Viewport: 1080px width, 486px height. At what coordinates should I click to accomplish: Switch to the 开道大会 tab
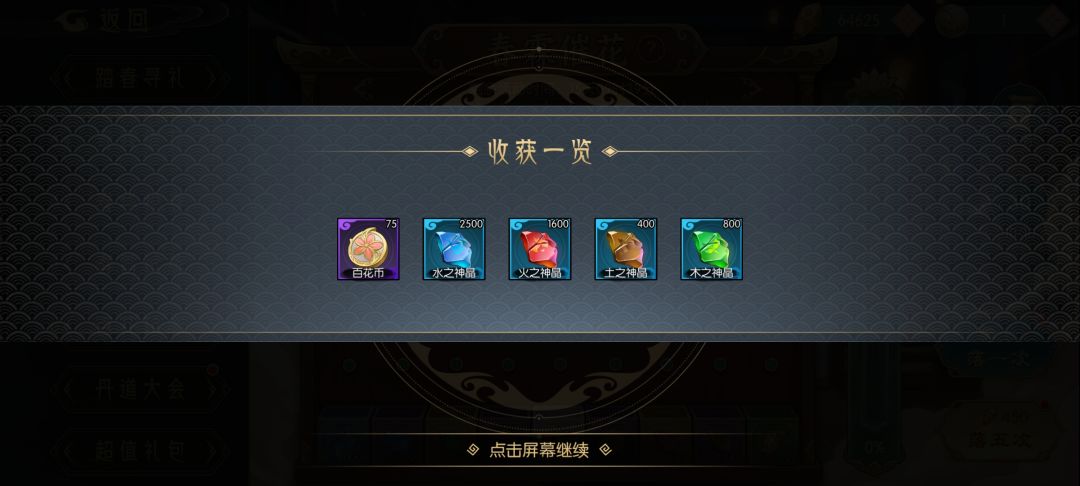(141, 389)
